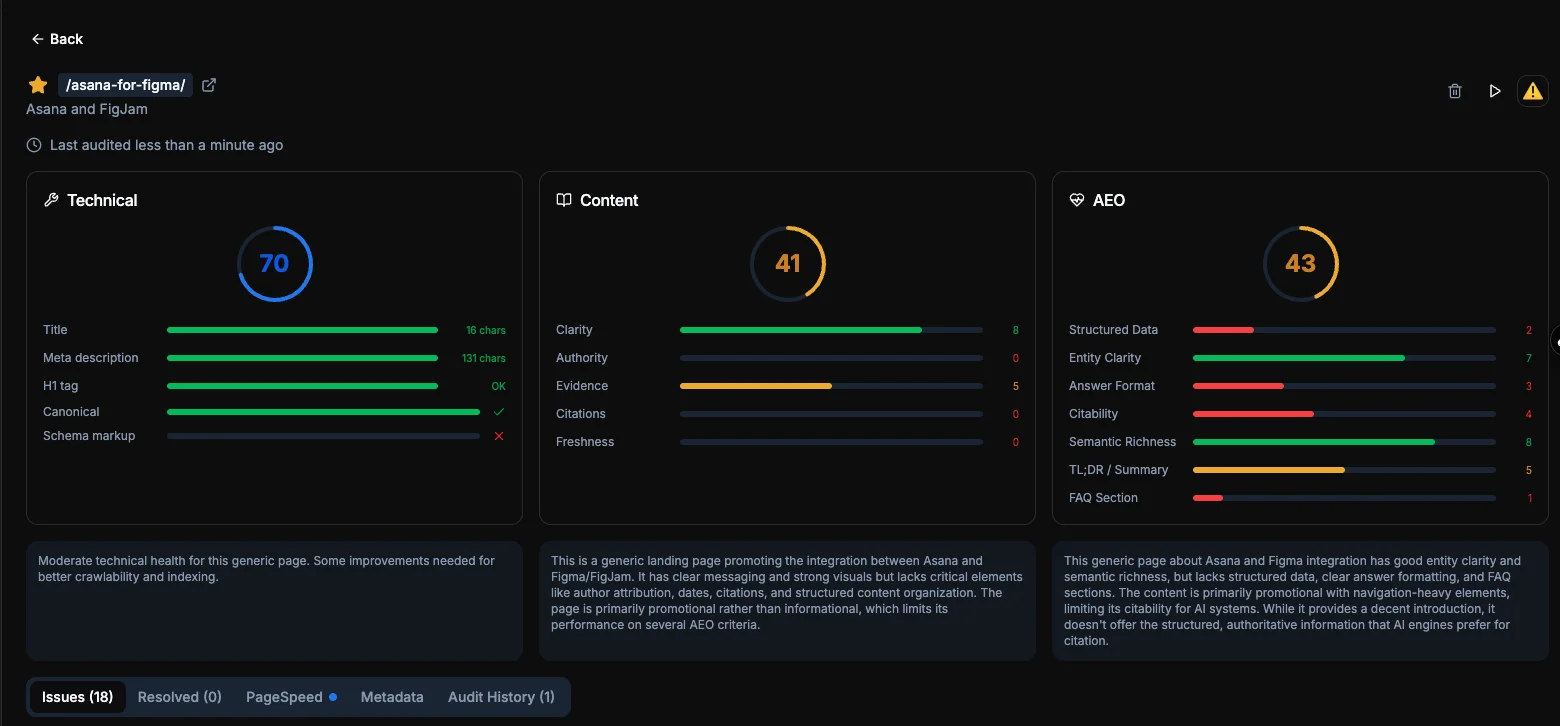1560x726 pixels.
Task: Select the Issues (18) tab
Action: coord(77,697)
